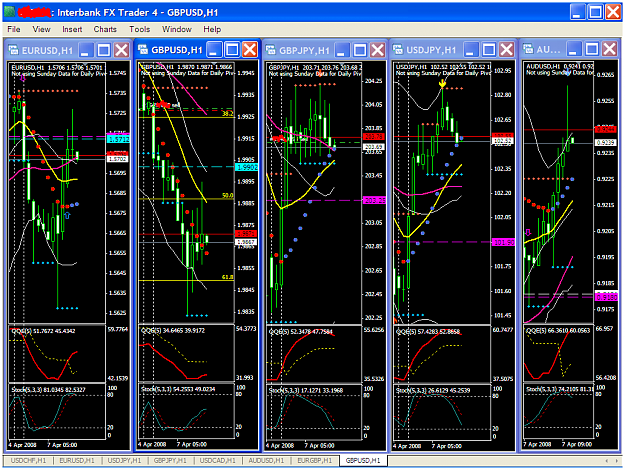Viewport: 625px width, 470px height.
Task: Click the GBPUSD,H1 chart window icon
Action: click(x=143, y=50)
